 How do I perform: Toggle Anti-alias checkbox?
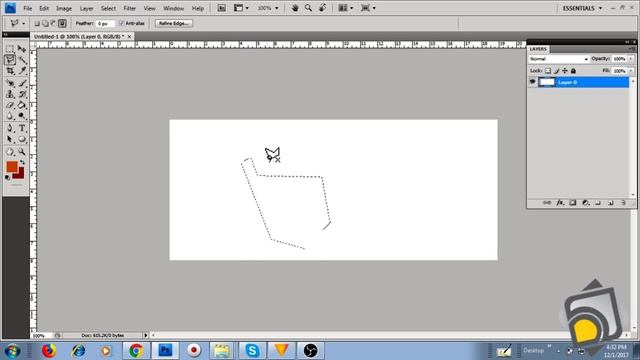[x=122, y=24]
